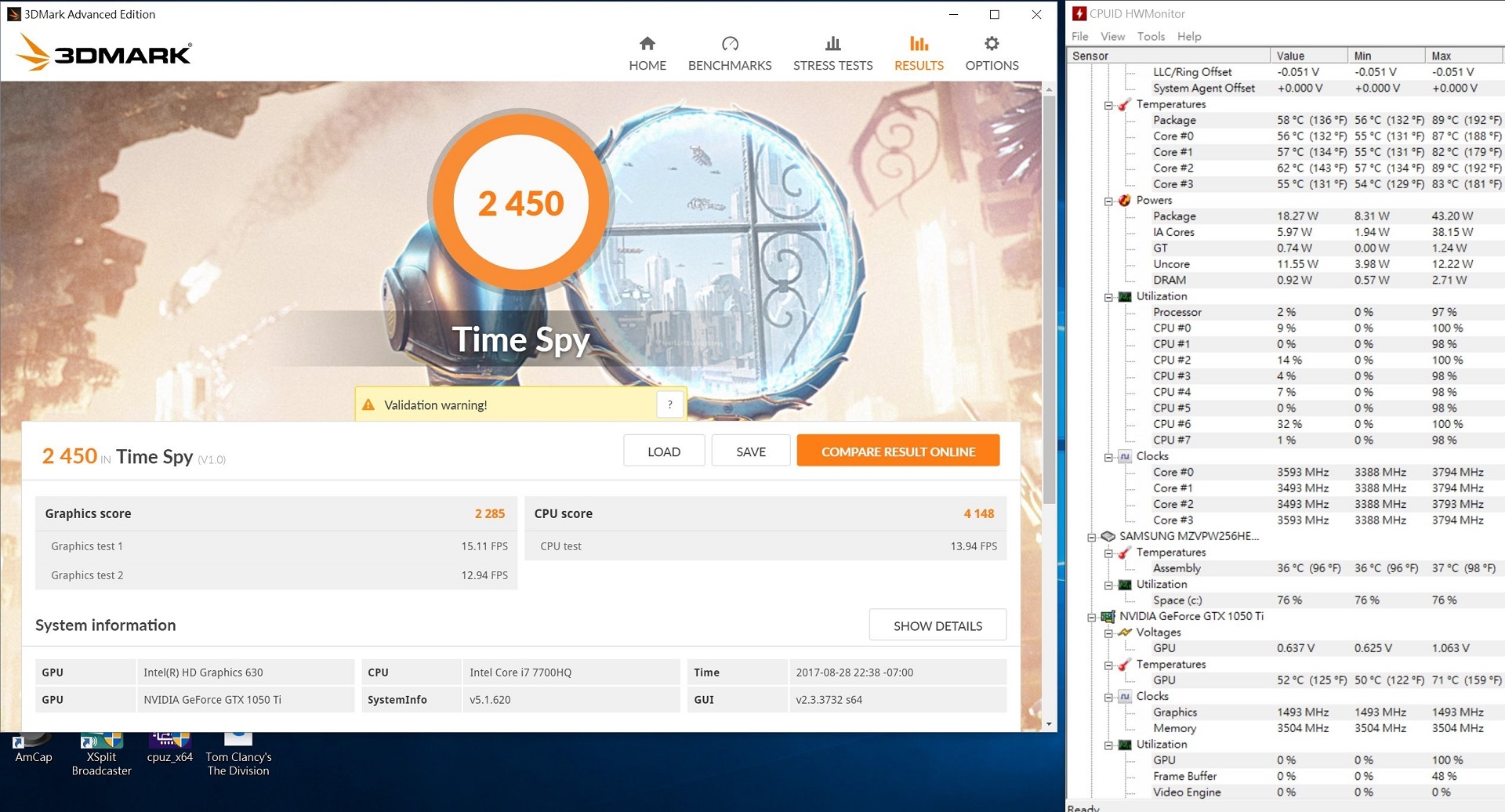Click SHOW DETAILS button

[937, 625]
